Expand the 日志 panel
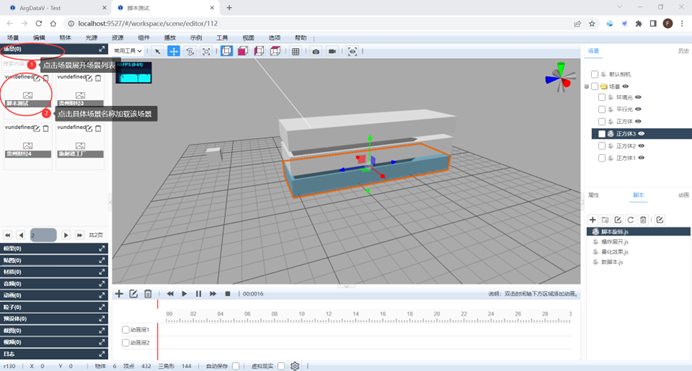Screen dimensions: 692x371 click(102, 354)
